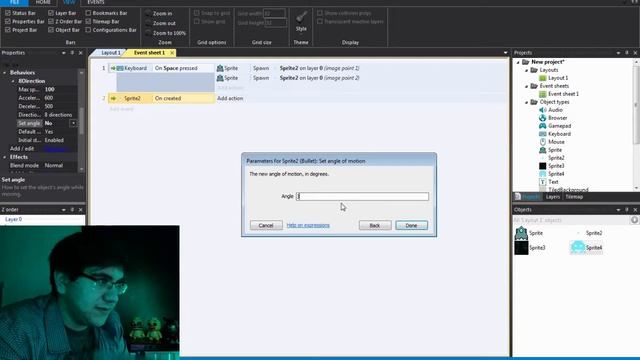This screenshot has width=640, height=360.
Task: Collapse New project tree node
Action: pos(518,62)
